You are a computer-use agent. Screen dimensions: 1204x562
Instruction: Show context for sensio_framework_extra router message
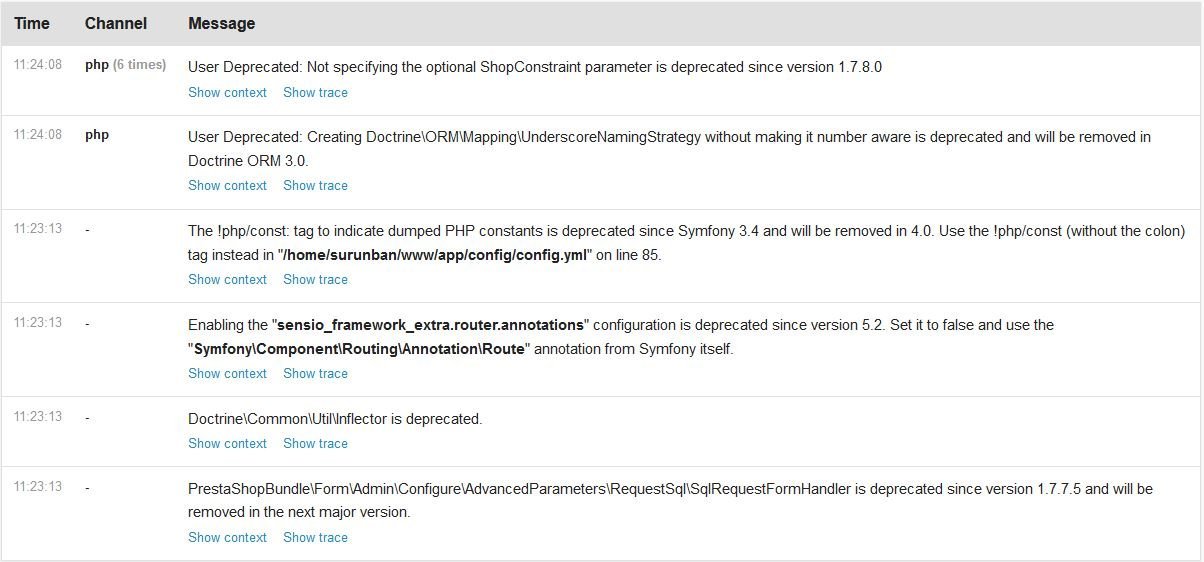coord(227,373)
